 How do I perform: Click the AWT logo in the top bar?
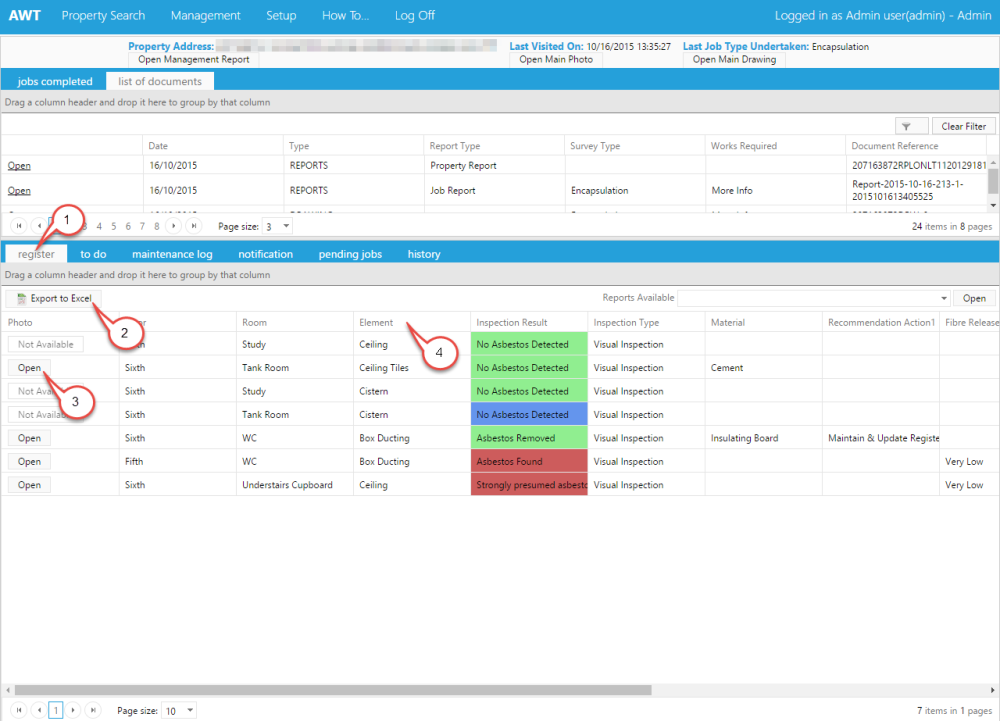click(x=25, y=15)
